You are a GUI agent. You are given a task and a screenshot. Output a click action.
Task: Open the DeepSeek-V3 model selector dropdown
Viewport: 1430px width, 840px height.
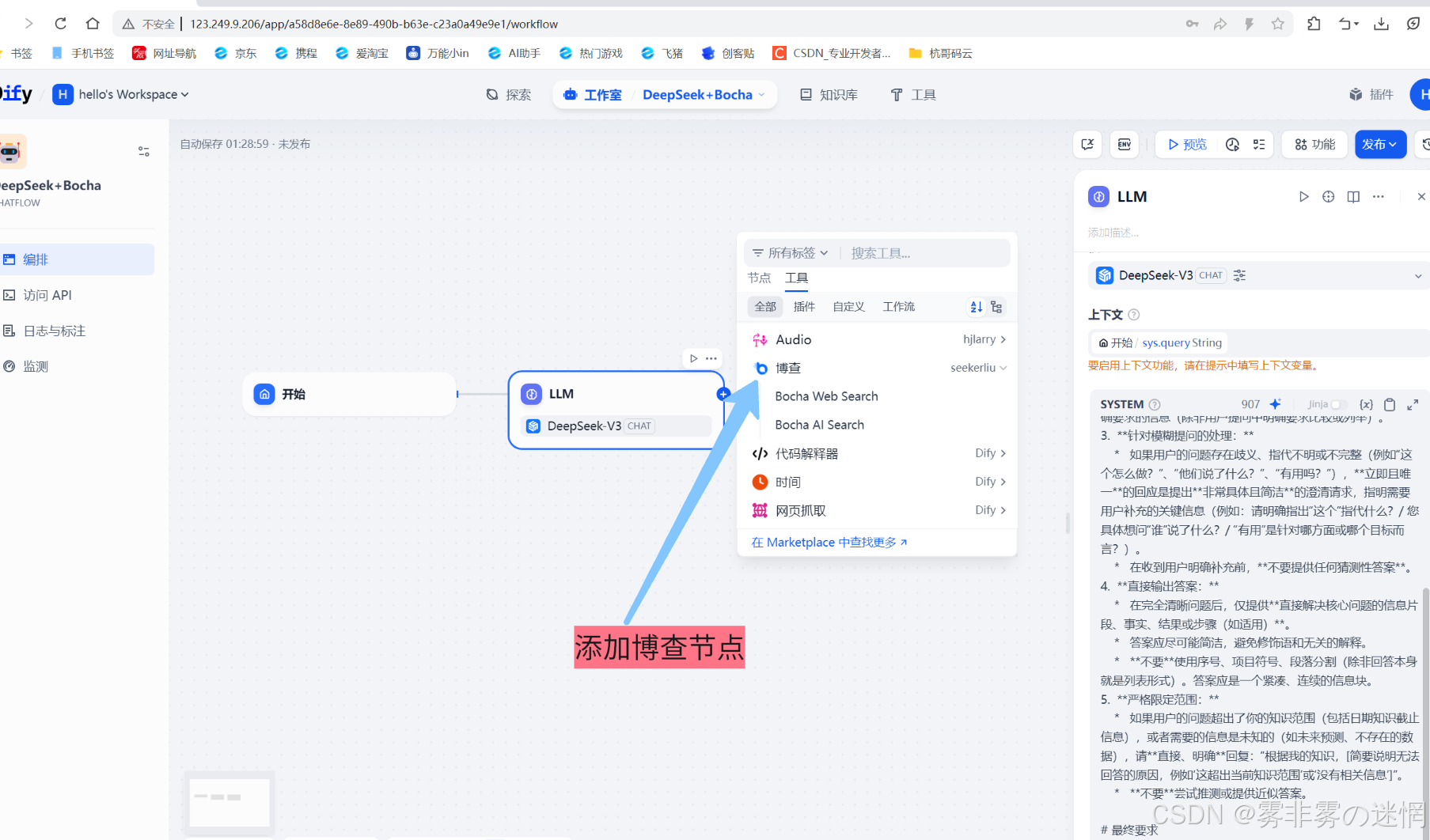1258,275
